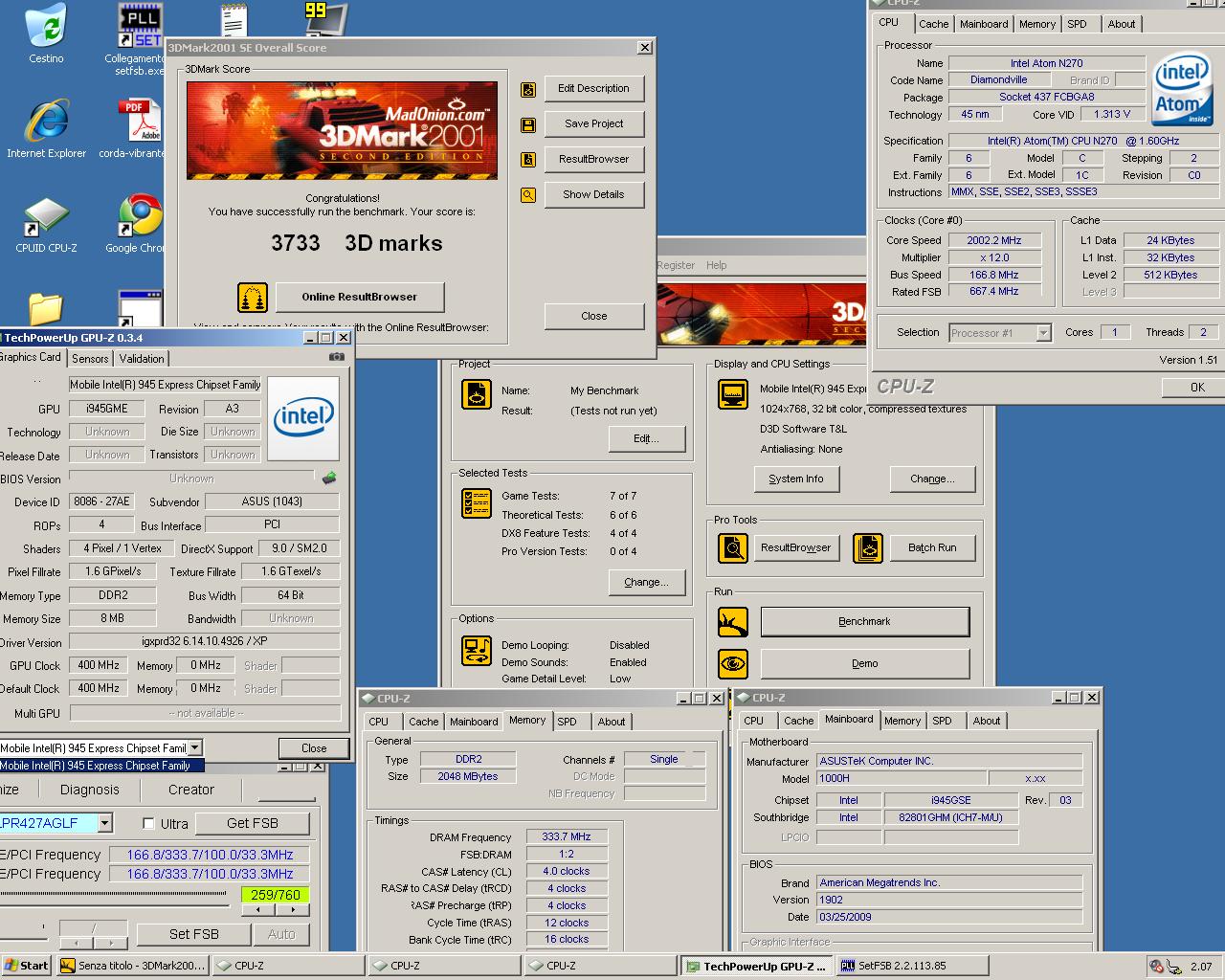This screenshot has width=1225, height=980.
Task: Click the Start button on the taskbar
Action: pyautogui.click(x=27, y=966)
